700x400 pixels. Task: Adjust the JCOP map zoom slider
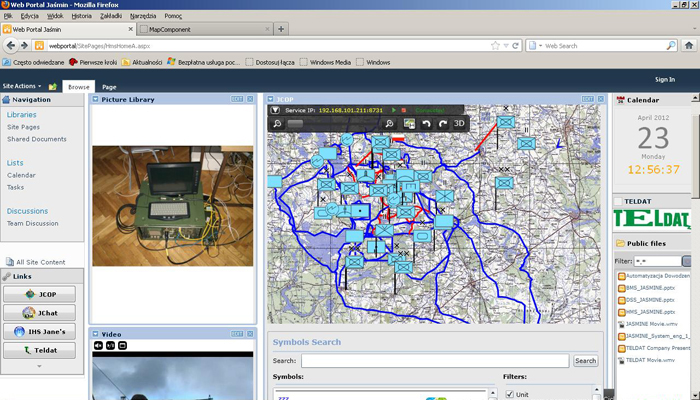point(295,124)
